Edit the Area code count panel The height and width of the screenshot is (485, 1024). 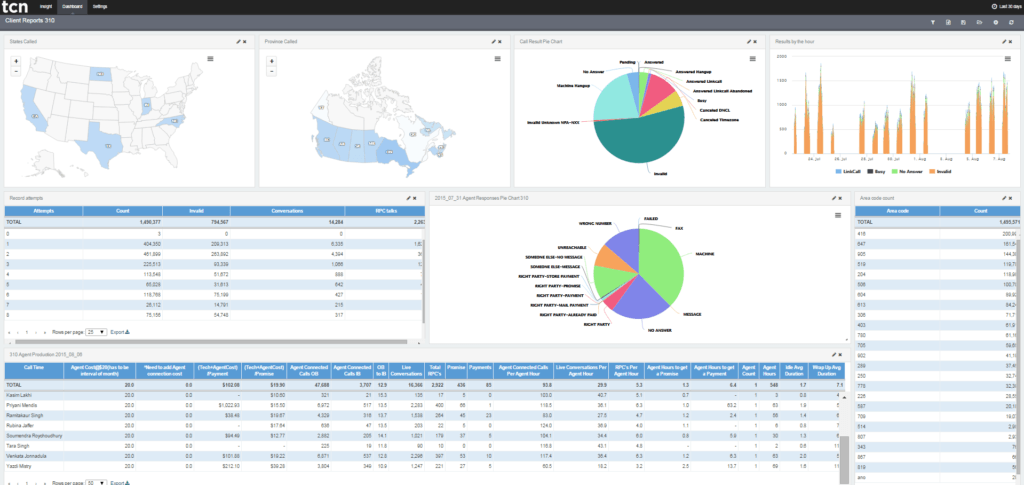[x=1004, y=197]
